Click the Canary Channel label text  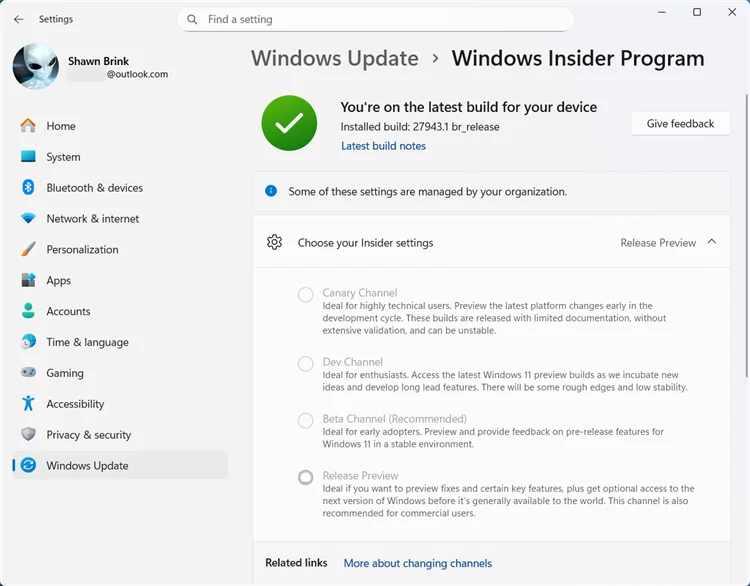360,292
